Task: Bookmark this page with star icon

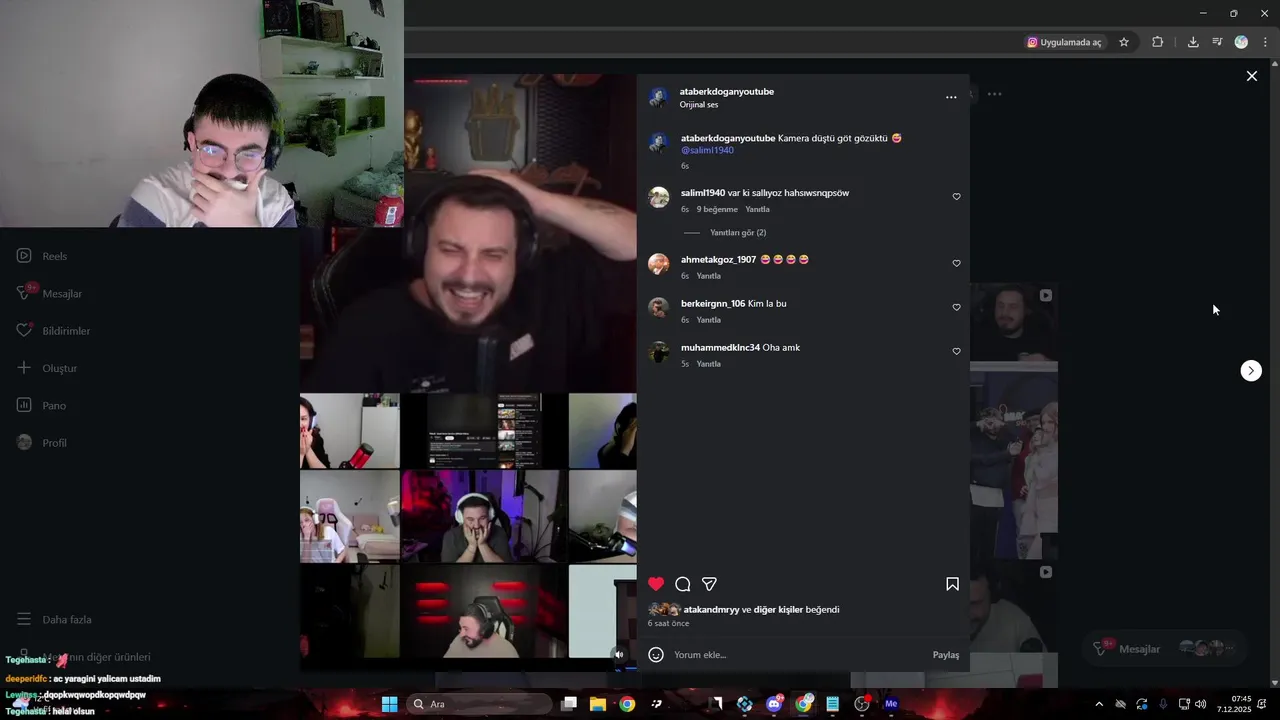Action: click(x=1124, y=42)
